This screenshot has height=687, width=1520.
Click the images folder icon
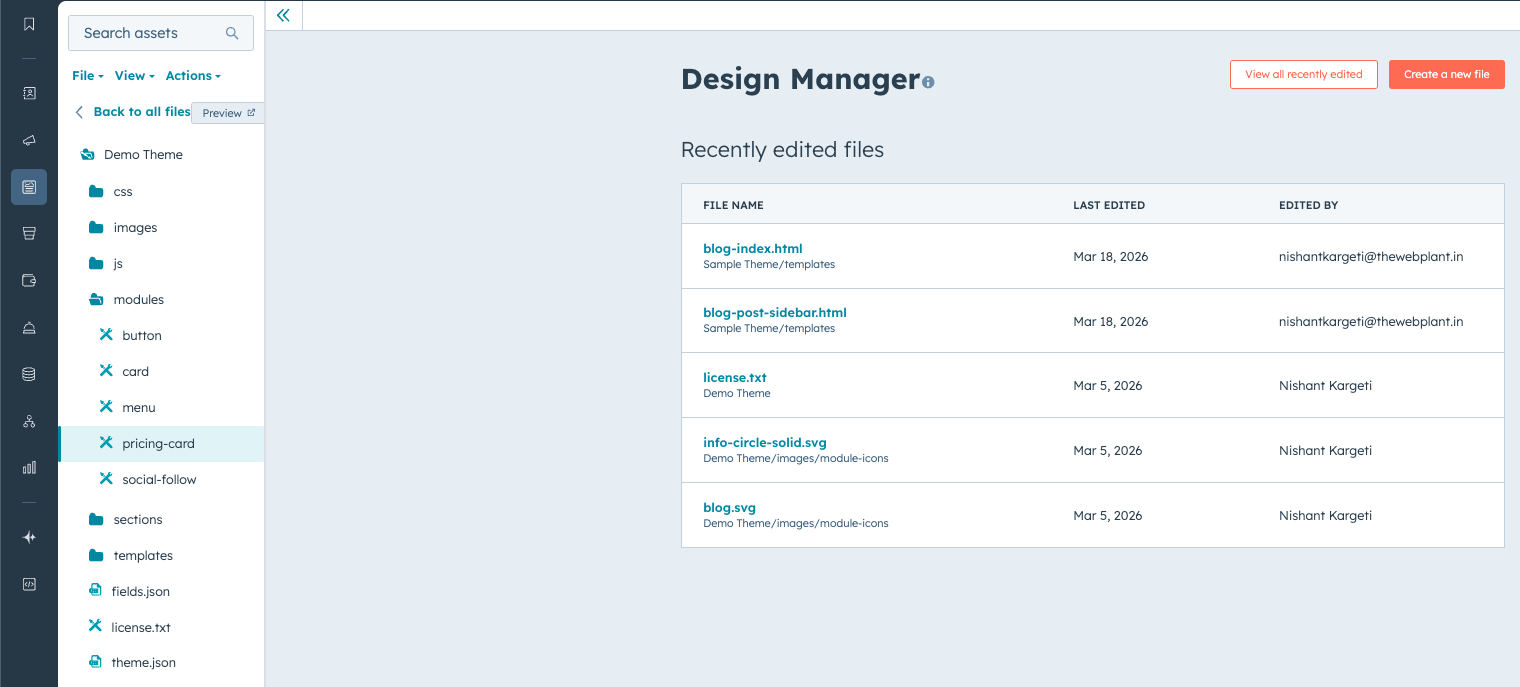[96, 227]
